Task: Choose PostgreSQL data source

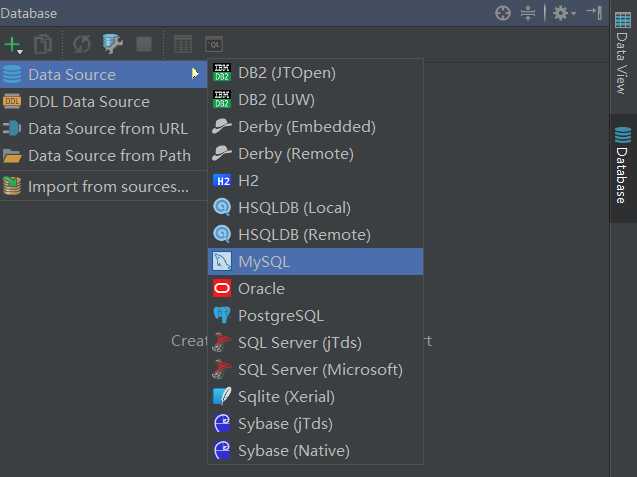Action: coord(315,316)
